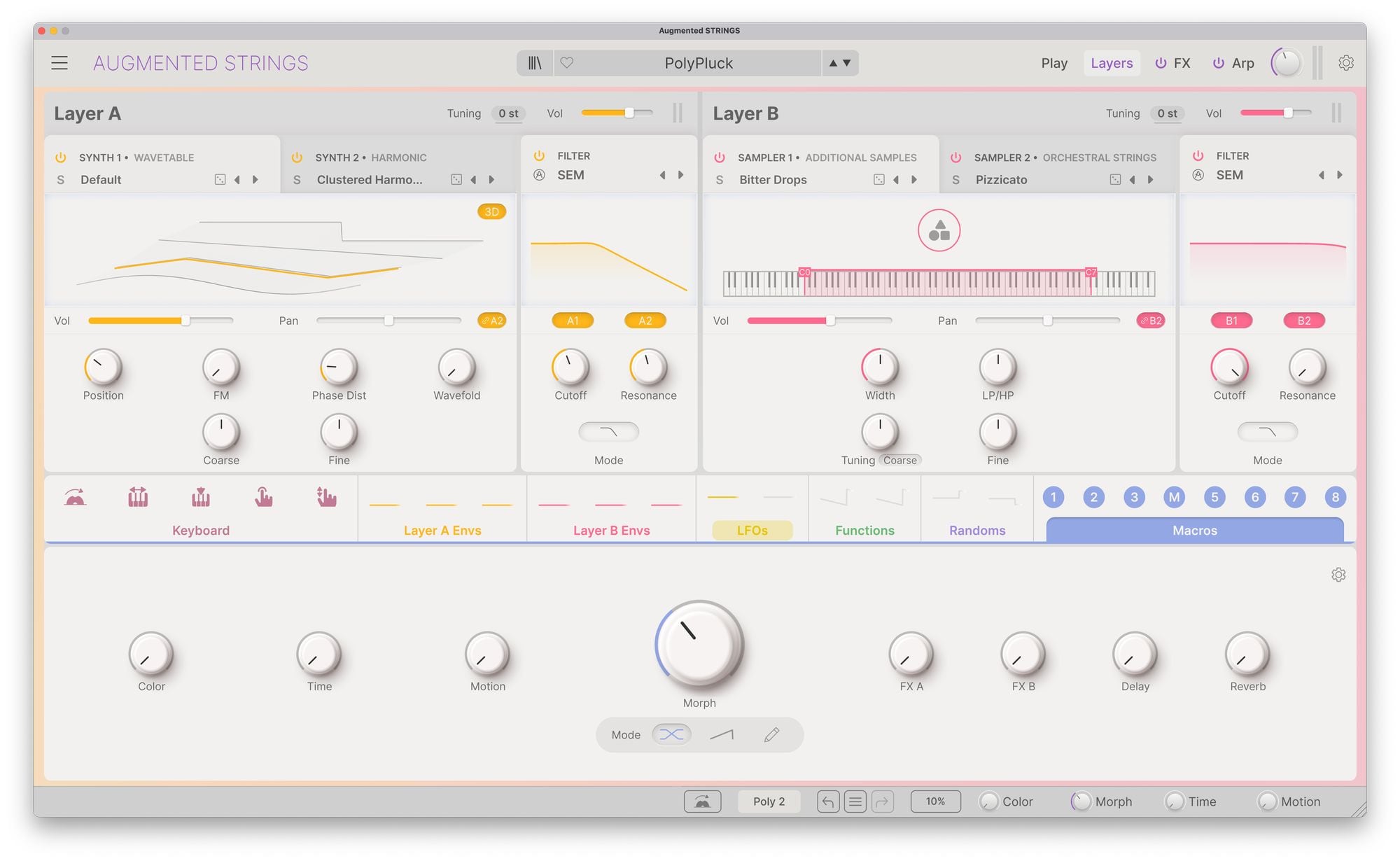Step to next Layer A filter type
The width and height of the screenshot is (1400, 861).
tap(680, 175)
